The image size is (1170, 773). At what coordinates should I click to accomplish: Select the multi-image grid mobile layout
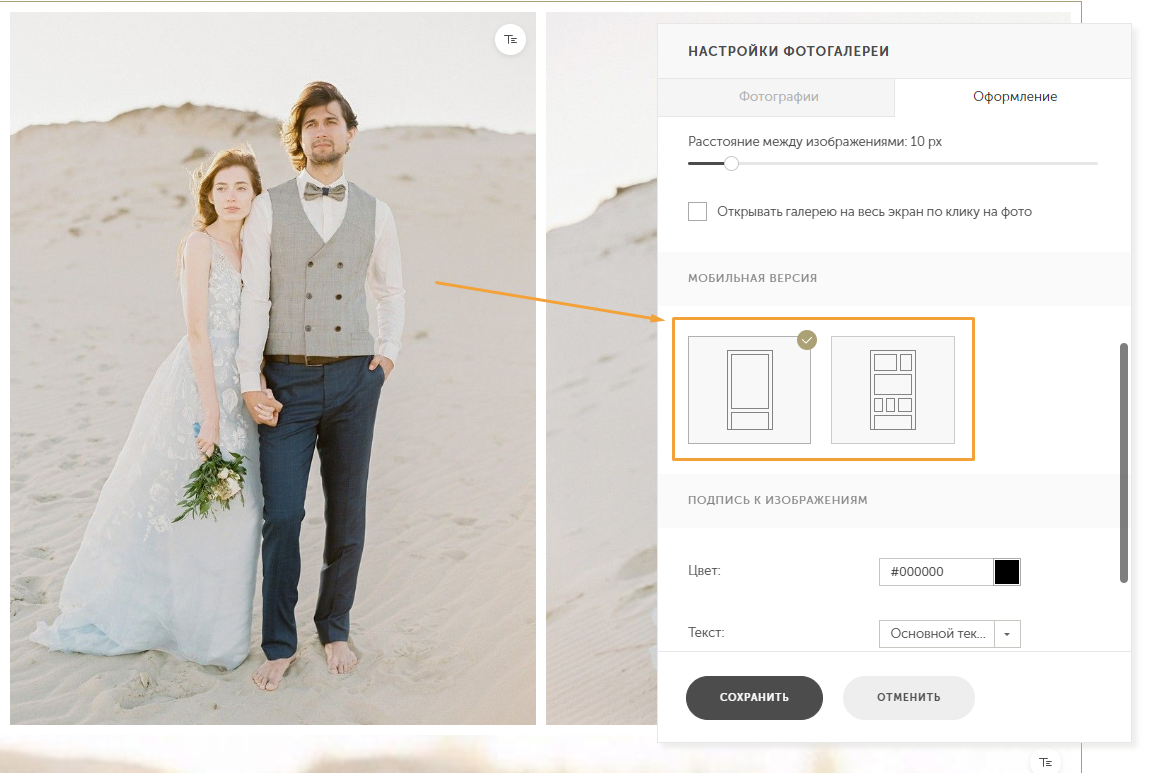point(892,390)
